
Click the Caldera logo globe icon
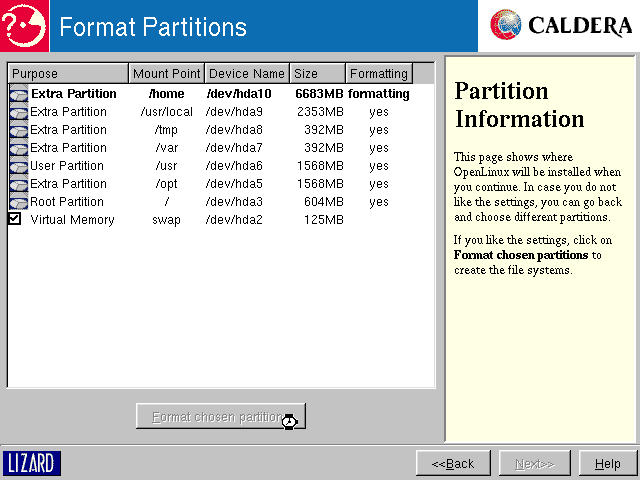pyautogui.click(x=507, y=25)
